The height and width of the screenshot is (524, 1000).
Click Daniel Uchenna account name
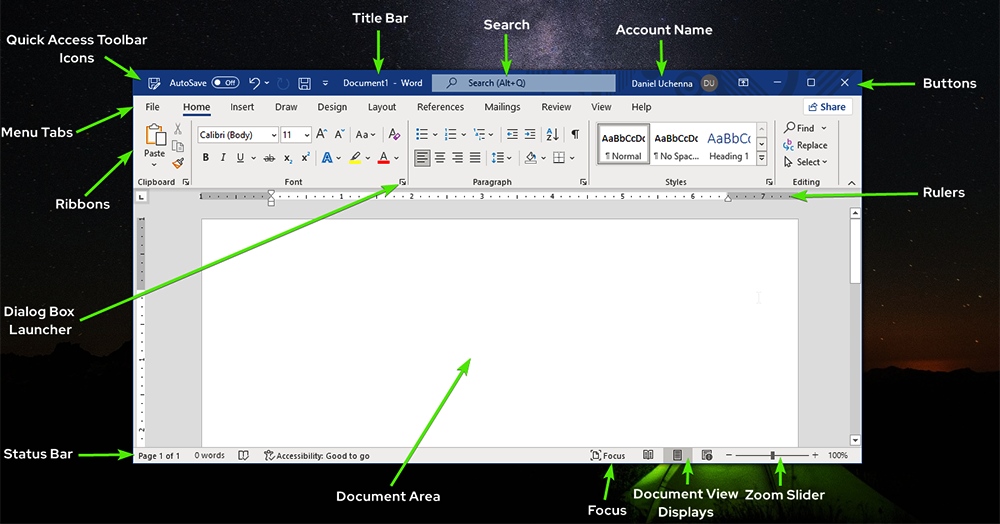click(661, 84)
